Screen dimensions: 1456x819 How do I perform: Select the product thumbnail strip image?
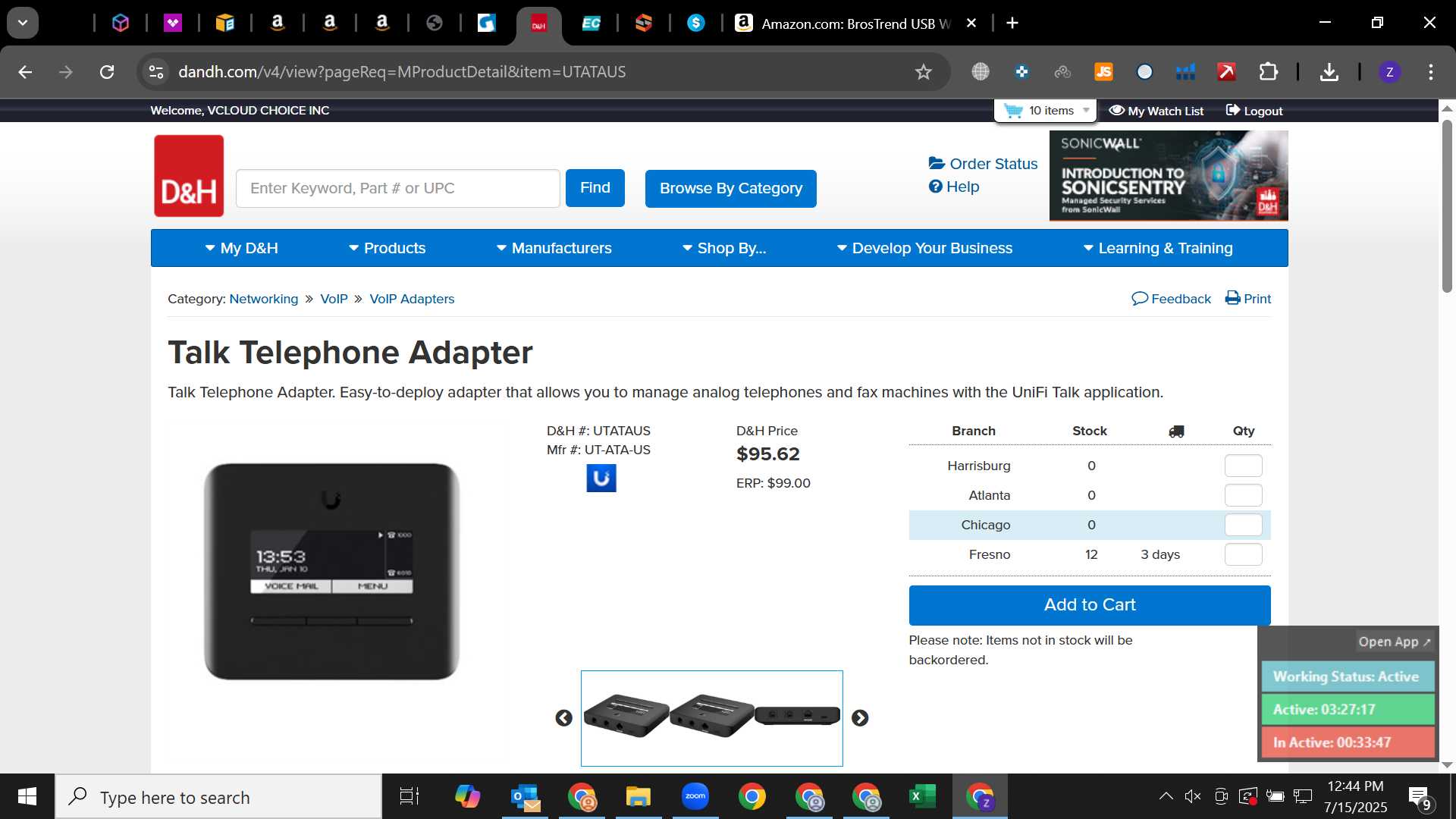[x=712, y=718]
